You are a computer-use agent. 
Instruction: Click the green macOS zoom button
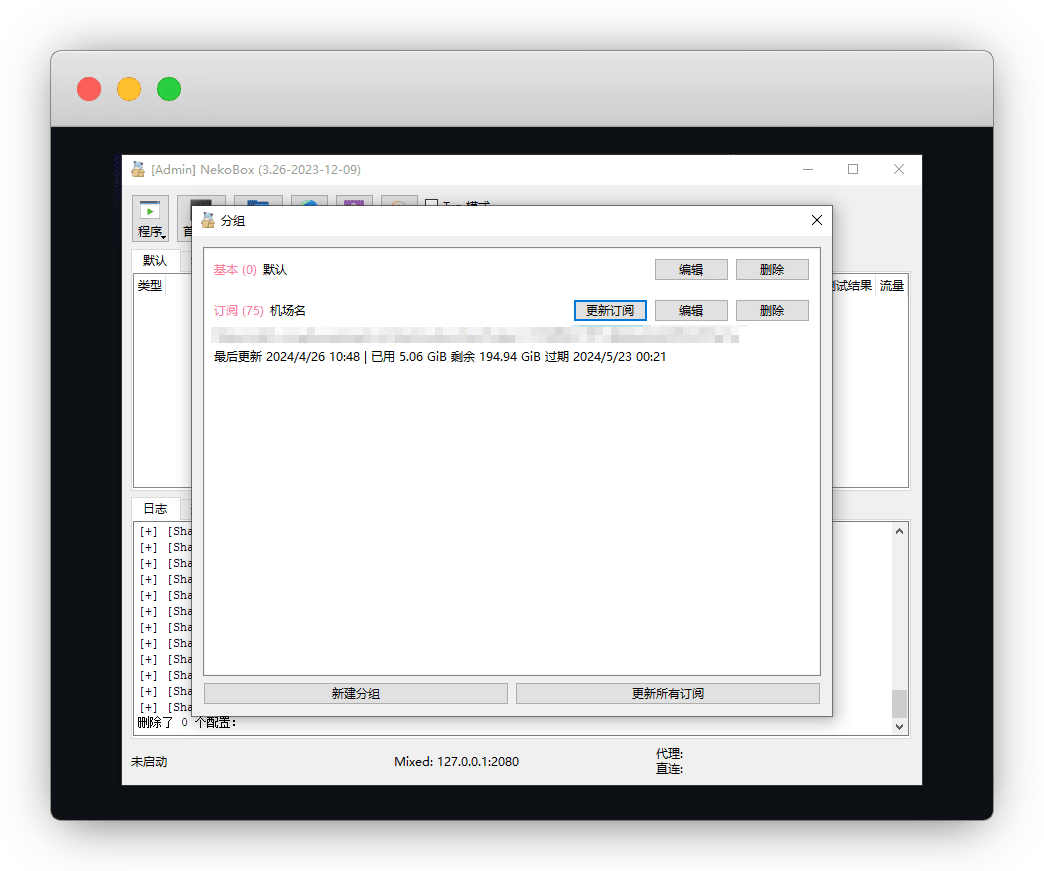[x=169, y=89]
